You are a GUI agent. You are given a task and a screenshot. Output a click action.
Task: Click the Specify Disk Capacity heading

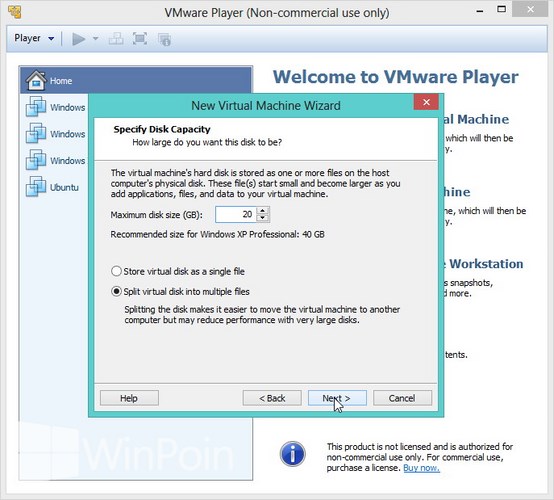[162, 129]
